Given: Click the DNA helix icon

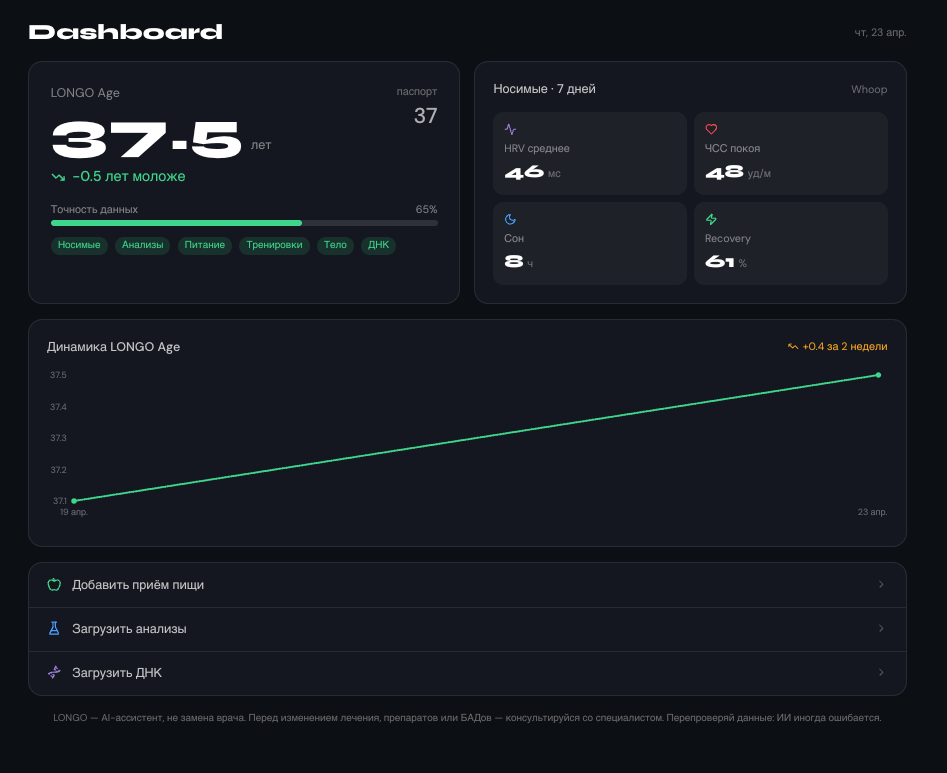Looking at the screenshot, I should (x=54, y=673).
